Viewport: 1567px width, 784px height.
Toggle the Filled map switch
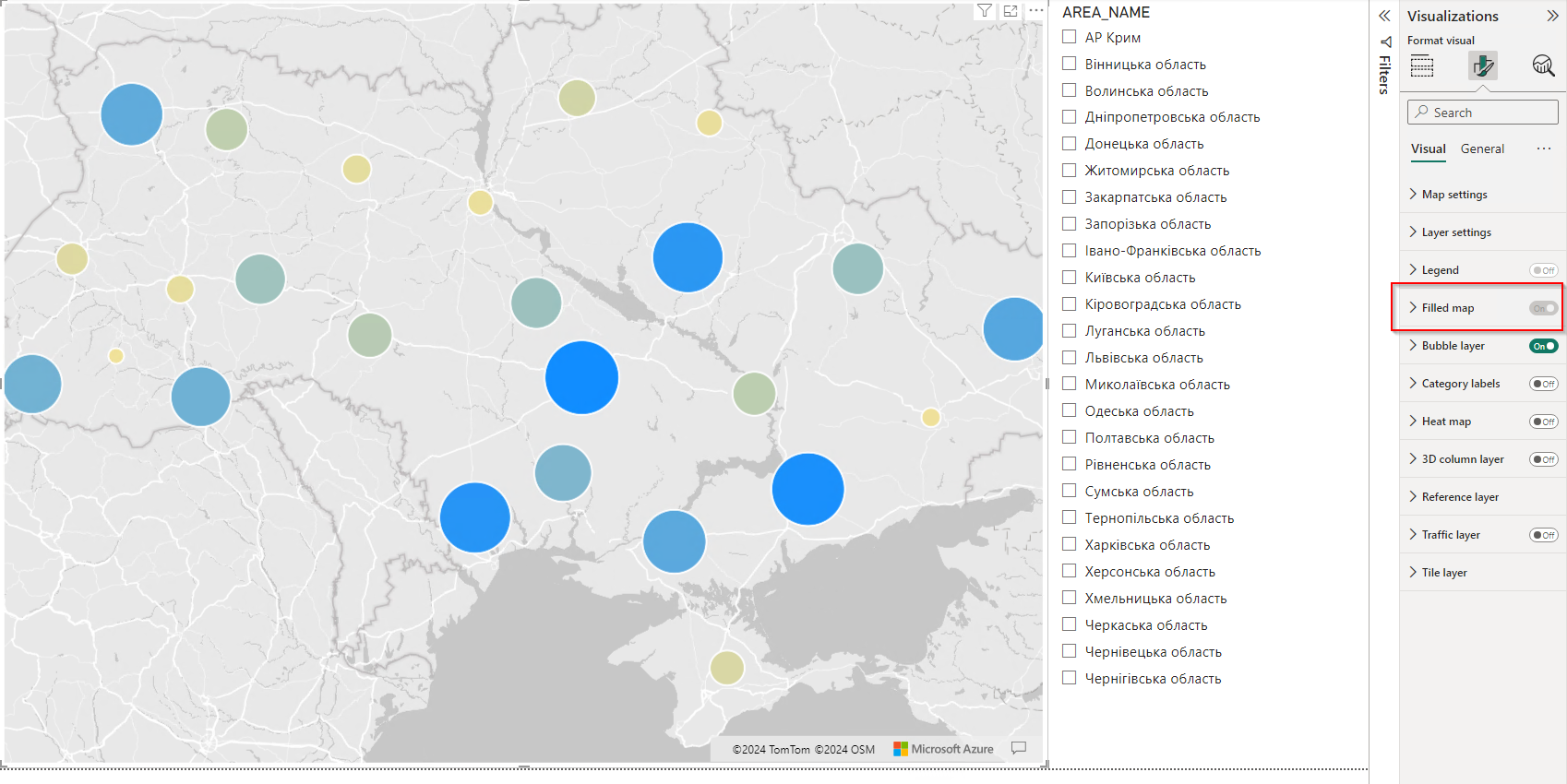point(1544,308)
